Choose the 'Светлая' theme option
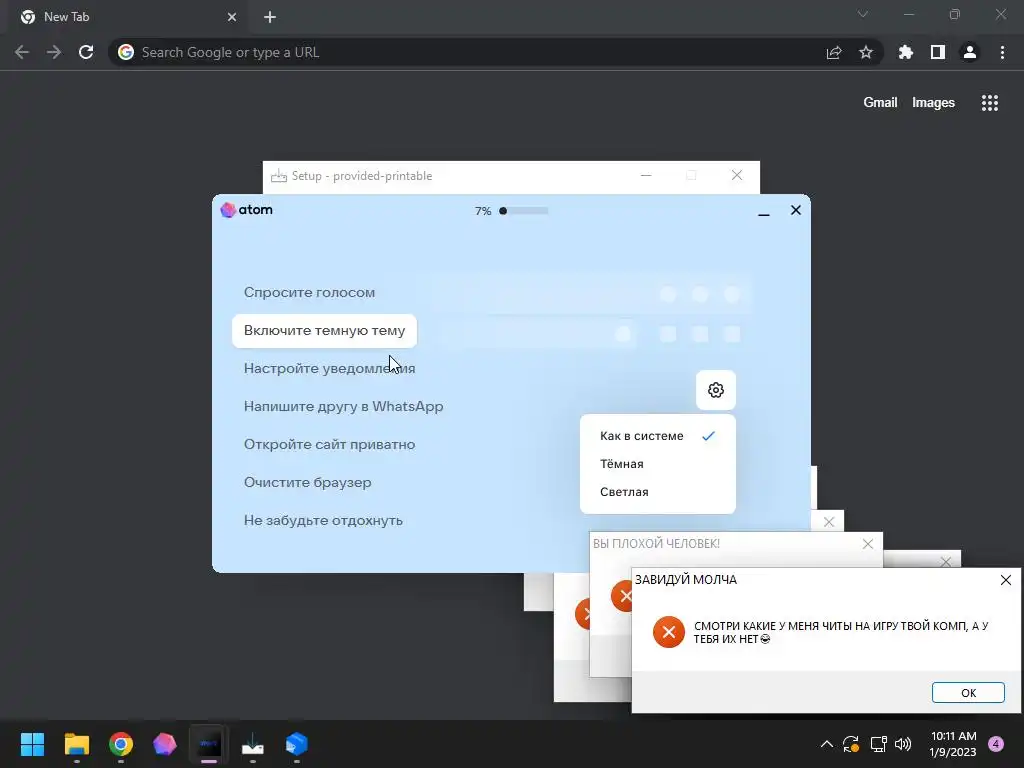The height and width of the screenshot is (768, 1024). tap(658, 492)
